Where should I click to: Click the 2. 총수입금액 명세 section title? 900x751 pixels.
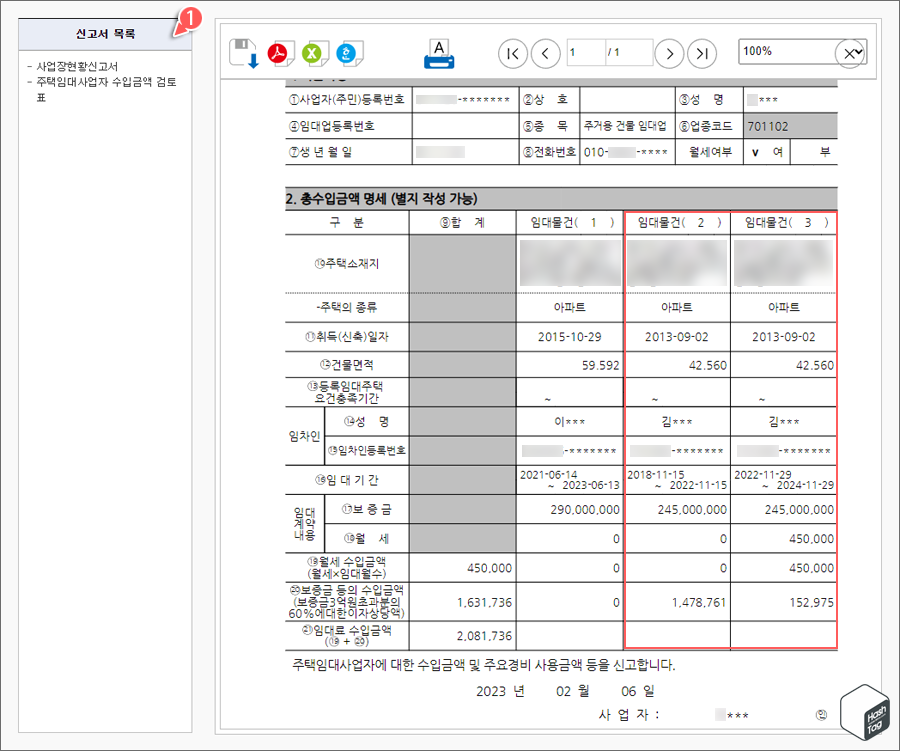(x=381, y=199)
